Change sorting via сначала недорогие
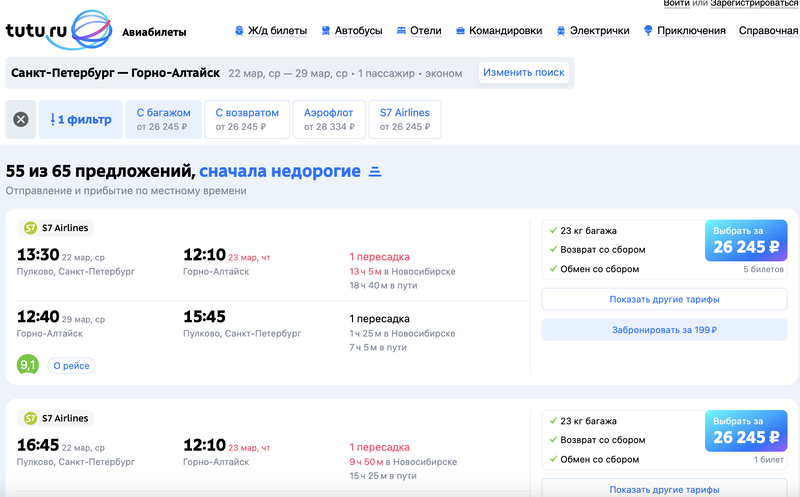Viewport: 800px width, 497px height. [280, 171]
